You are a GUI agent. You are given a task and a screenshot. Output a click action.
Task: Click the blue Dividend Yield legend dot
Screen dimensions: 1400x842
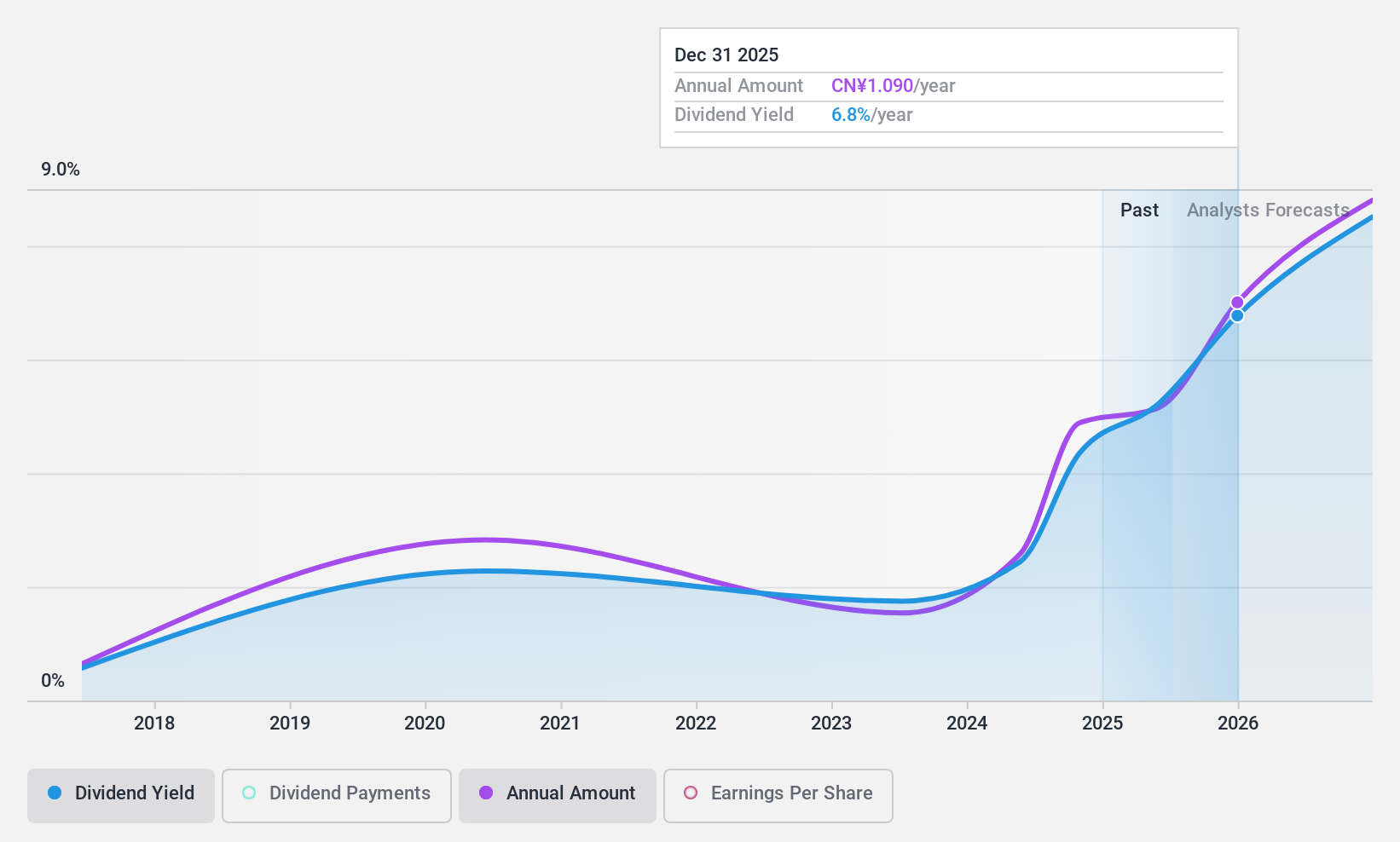click(x=55, y=793)
